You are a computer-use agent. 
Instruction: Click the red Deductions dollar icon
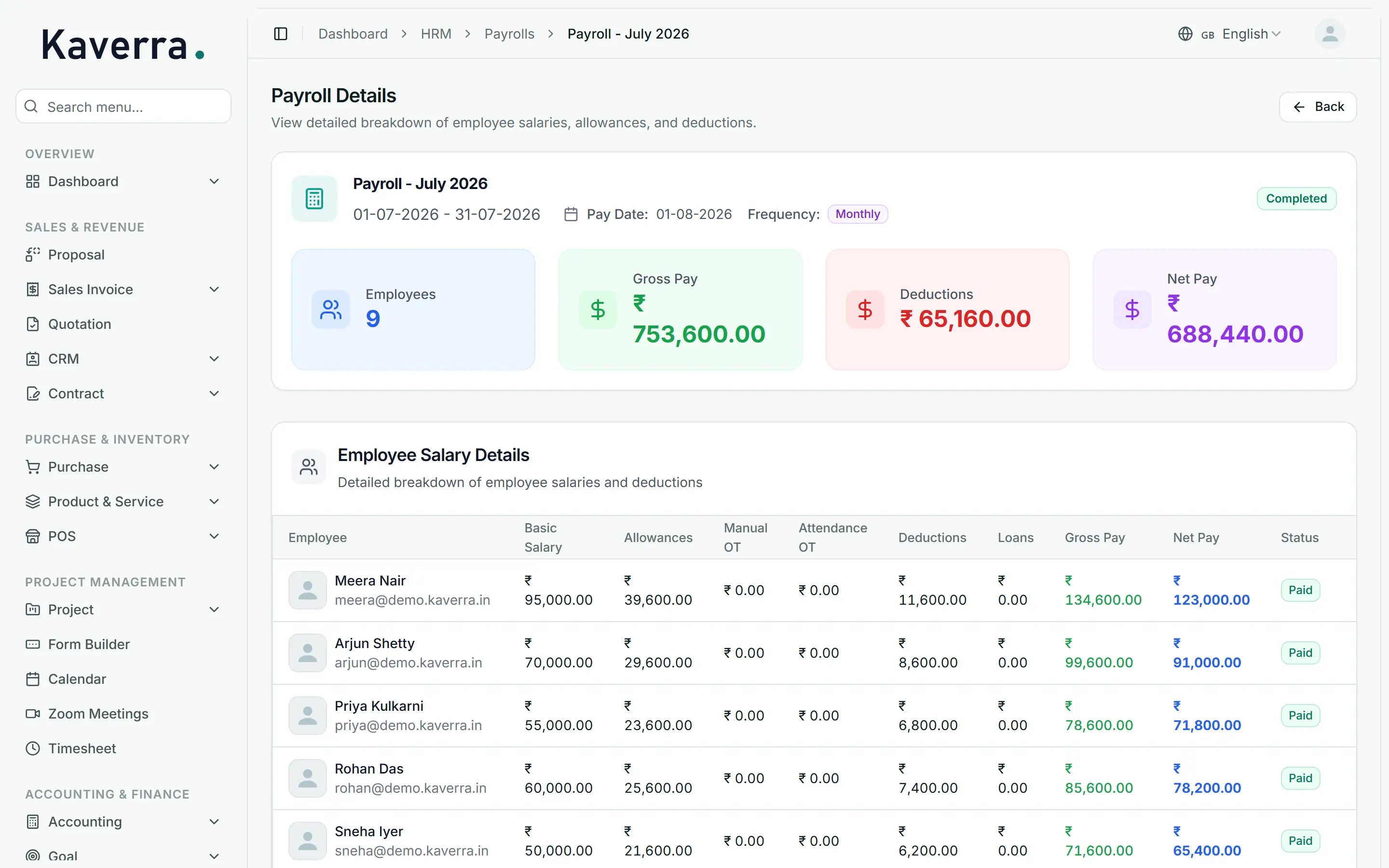[865, 310]
